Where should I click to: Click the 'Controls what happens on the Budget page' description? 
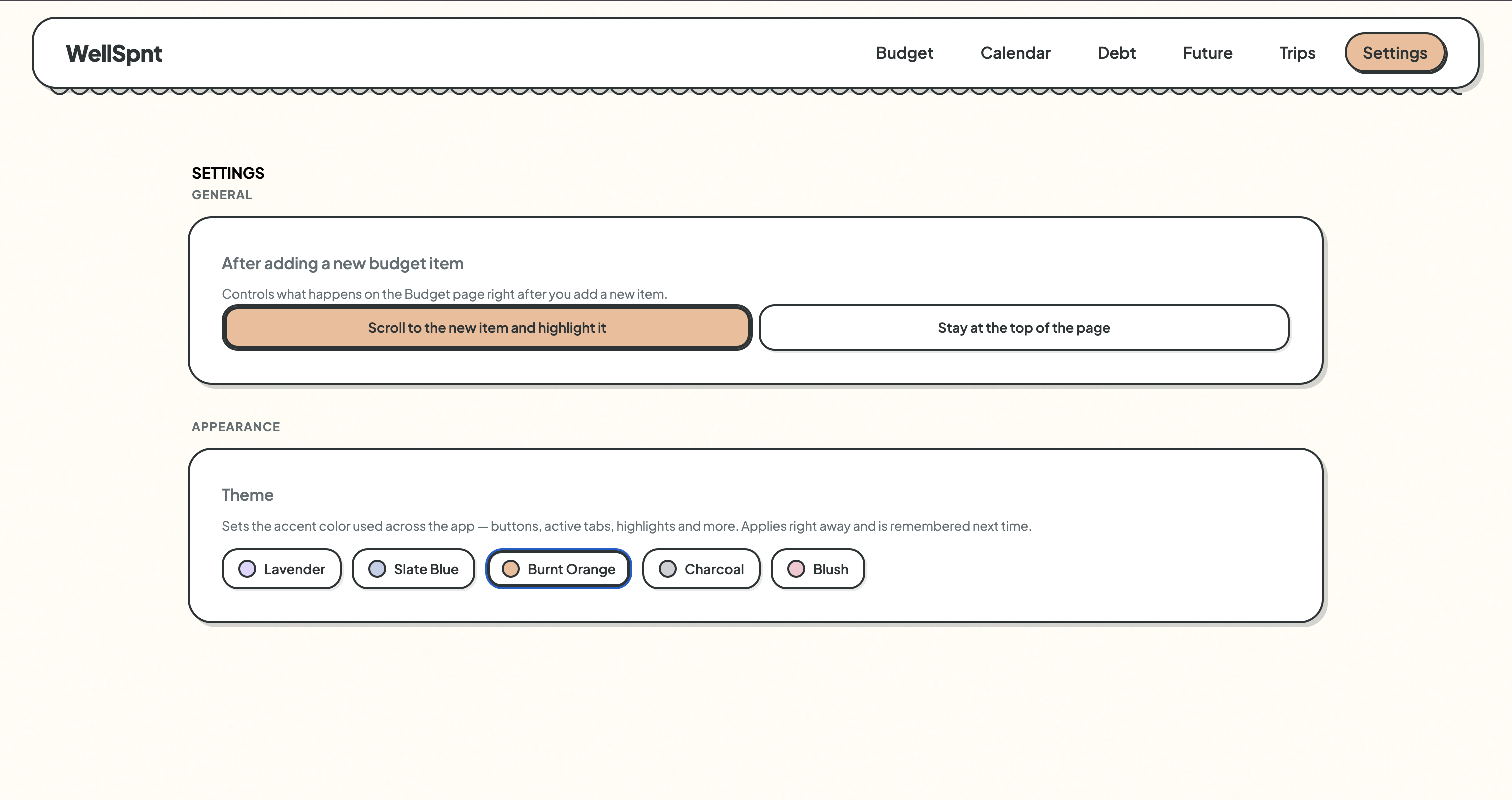[x=444, y=294]
